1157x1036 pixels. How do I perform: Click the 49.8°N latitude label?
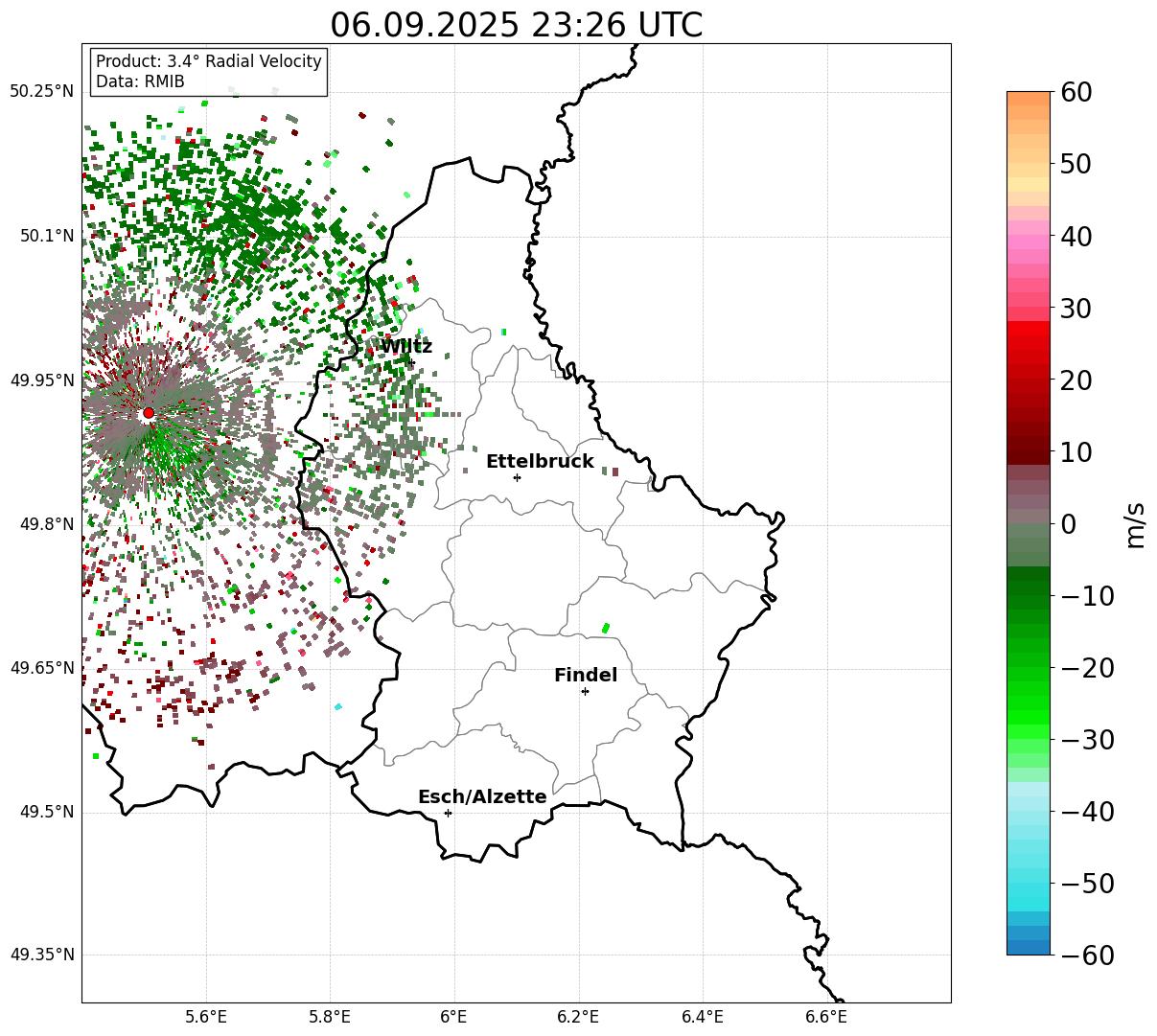tap(46, 524)
